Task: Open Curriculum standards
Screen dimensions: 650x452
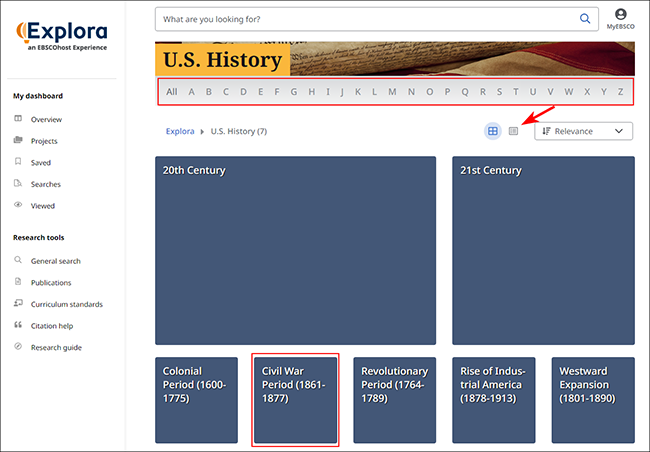Action: [67, 304]
